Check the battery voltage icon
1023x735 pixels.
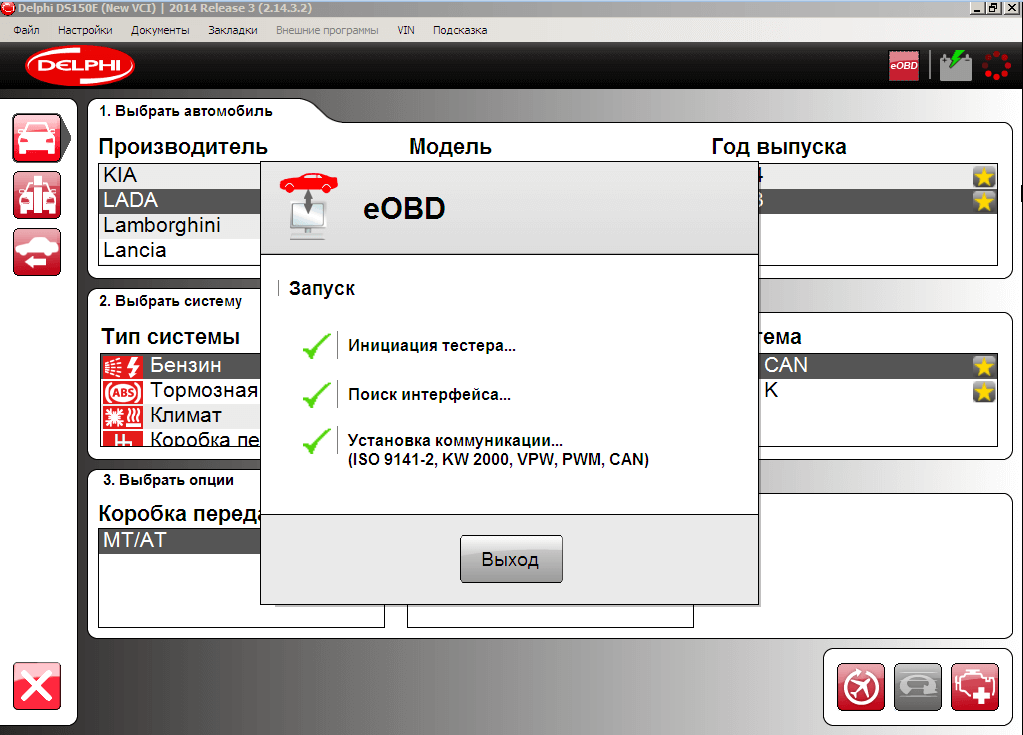point(956,66)
